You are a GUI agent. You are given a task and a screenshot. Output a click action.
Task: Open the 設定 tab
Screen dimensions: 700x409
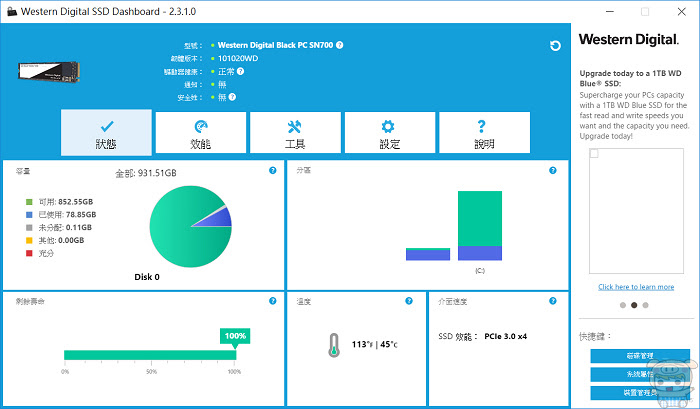point(390,133)
